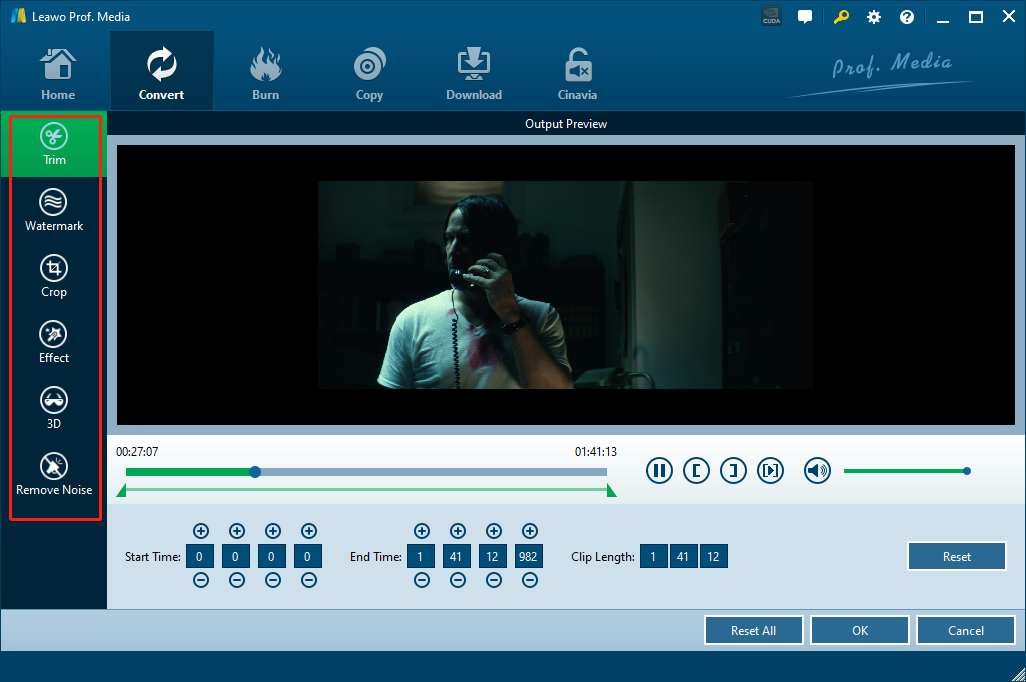Pause the video preview playback
This screenshot has height=682, width=1026.
(x=659, y=471)
